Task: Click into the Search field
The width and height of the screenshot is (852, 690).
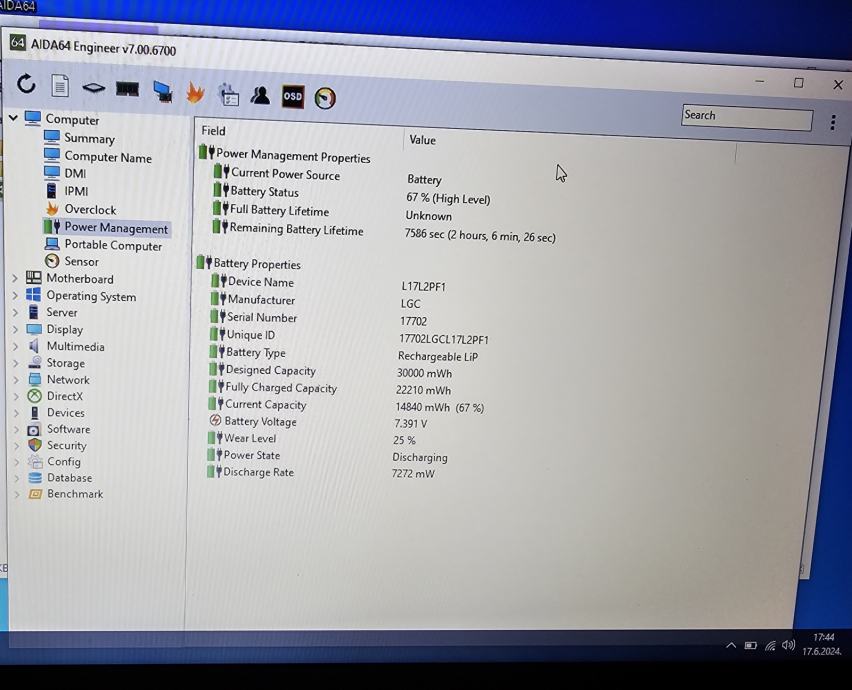Action: pyautogui.click(x=747, y=117)
